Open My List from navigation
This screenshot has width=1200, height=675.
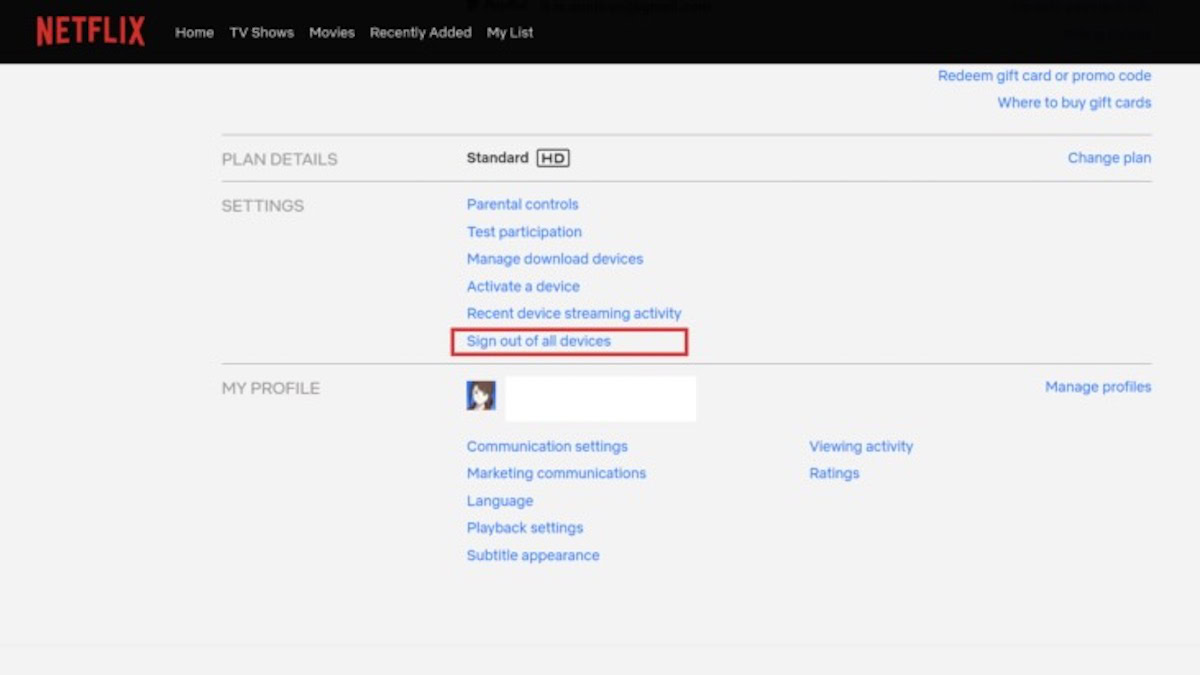pos(510,32)
